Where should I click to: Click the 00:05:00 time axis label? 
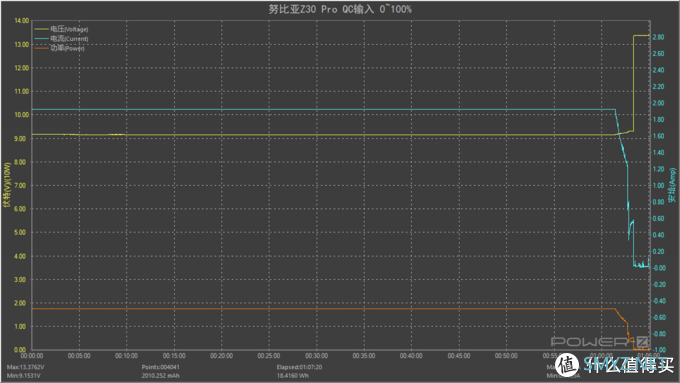coord(79,356)
